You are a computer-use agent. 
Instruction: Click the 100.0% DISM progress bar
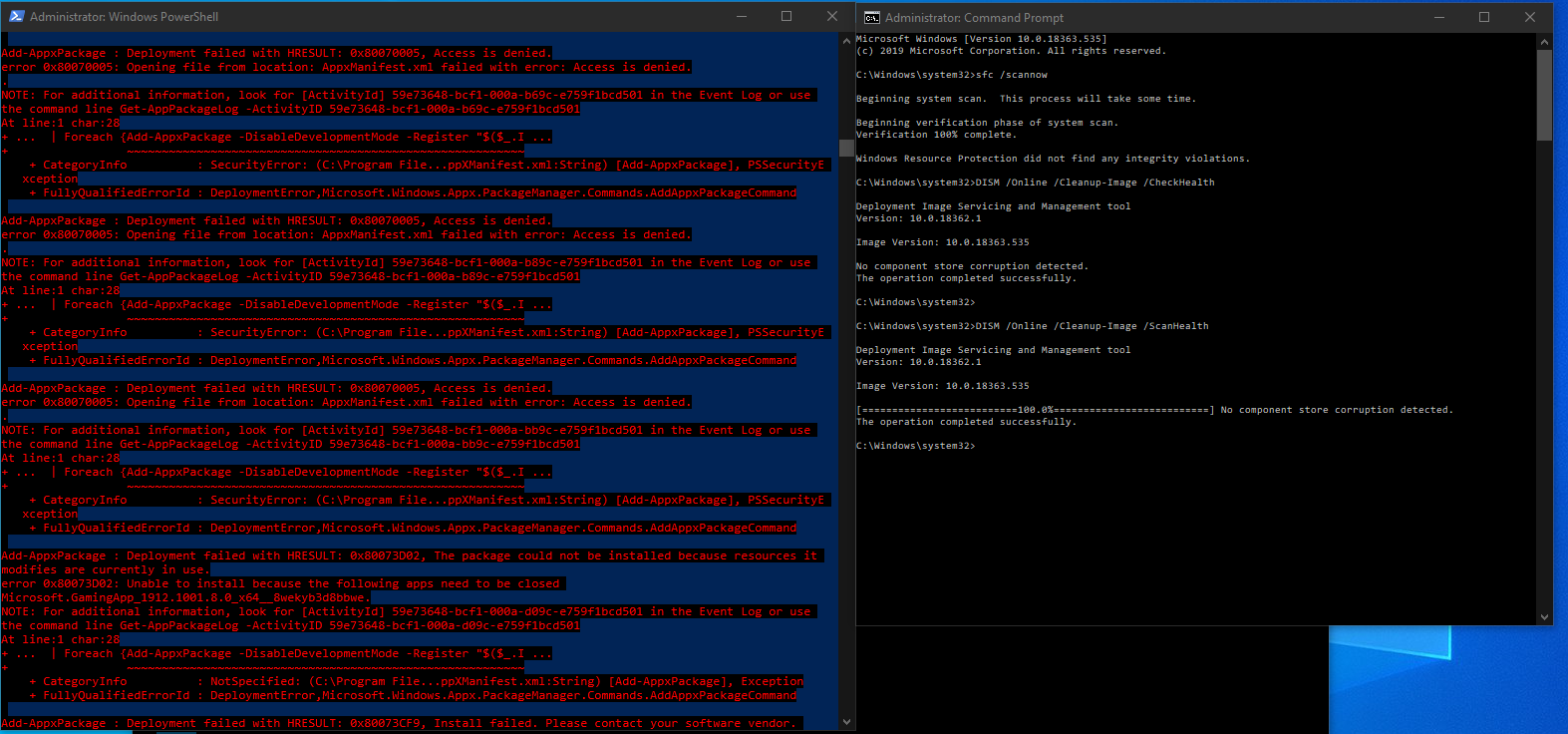[x=1036, y=410]
